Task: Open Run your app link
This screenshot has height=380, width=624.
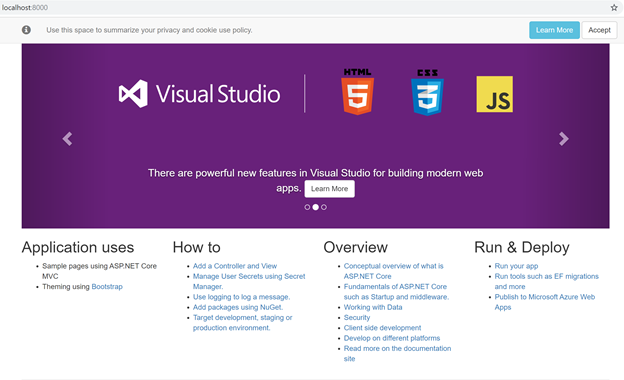Action: [516, 266]
